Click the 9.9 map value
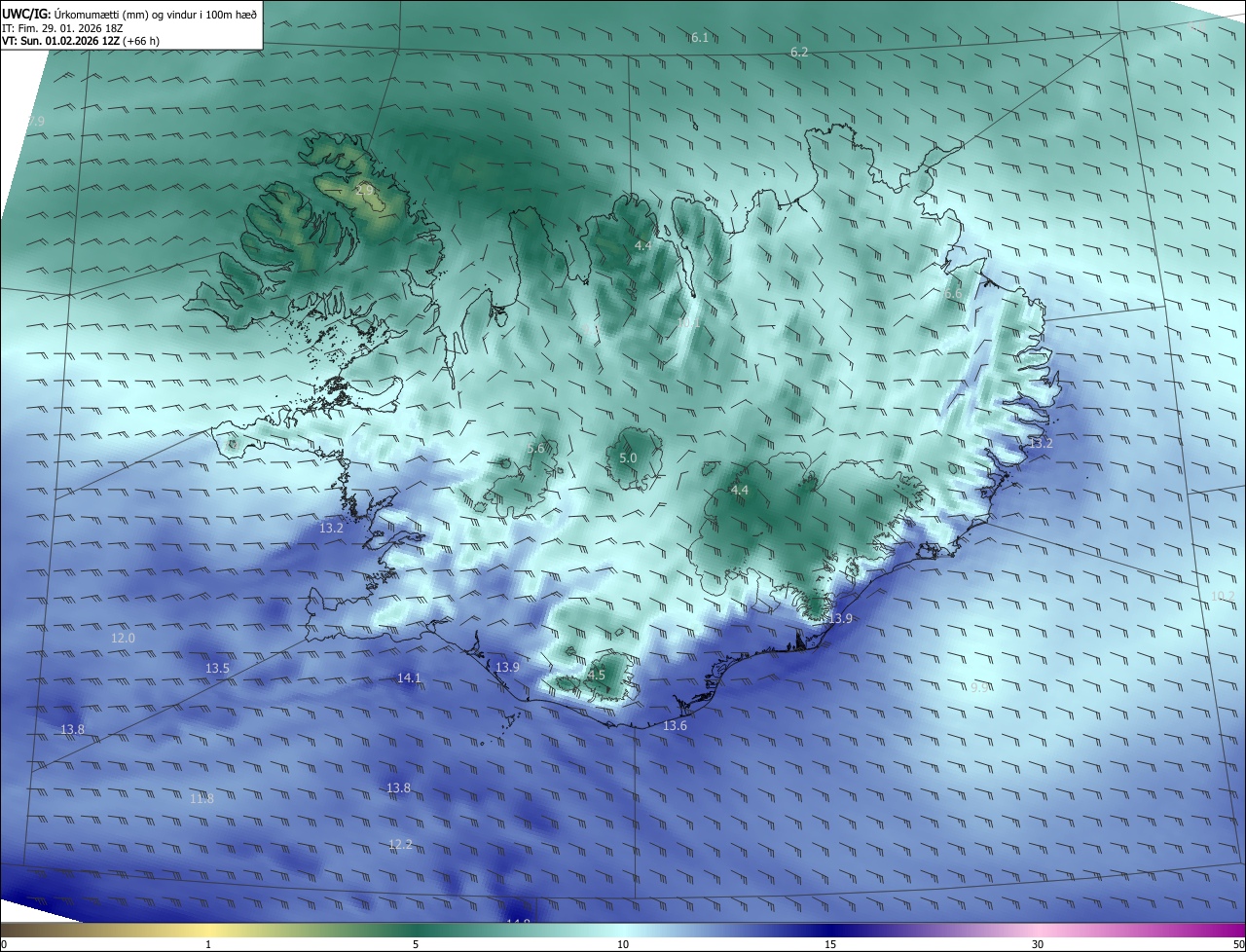The height and width of the screenshot is (952, 1246). click(980, 686)
